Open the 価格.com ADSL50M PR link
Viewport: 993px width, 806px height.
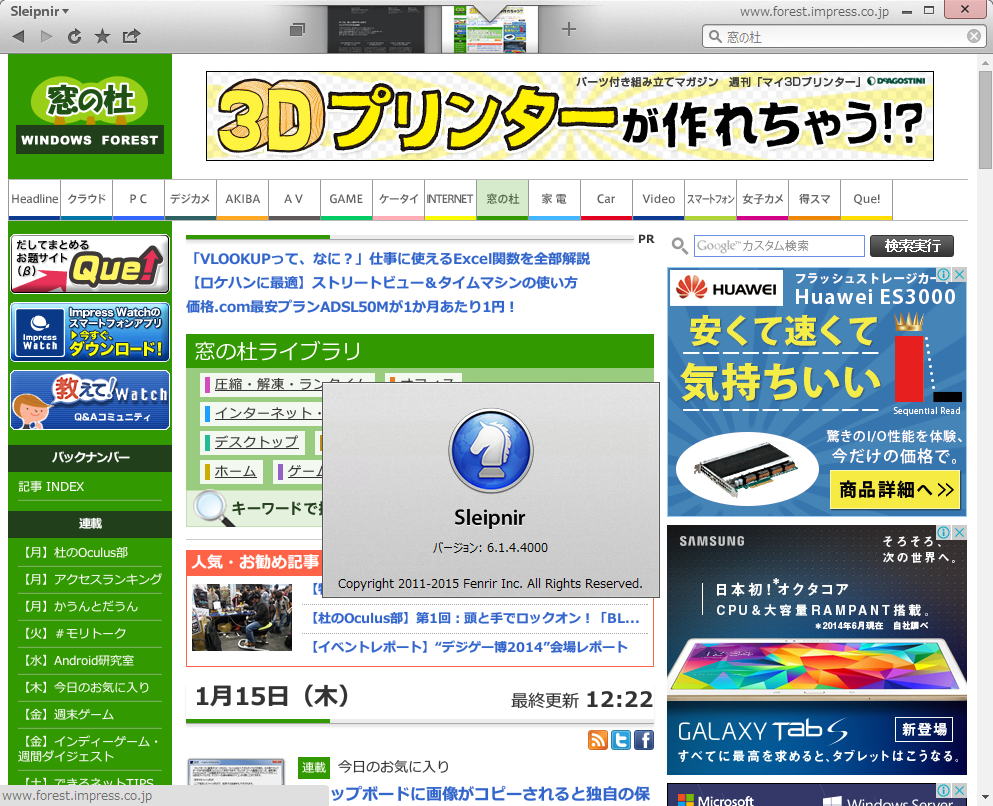(351, 306)
